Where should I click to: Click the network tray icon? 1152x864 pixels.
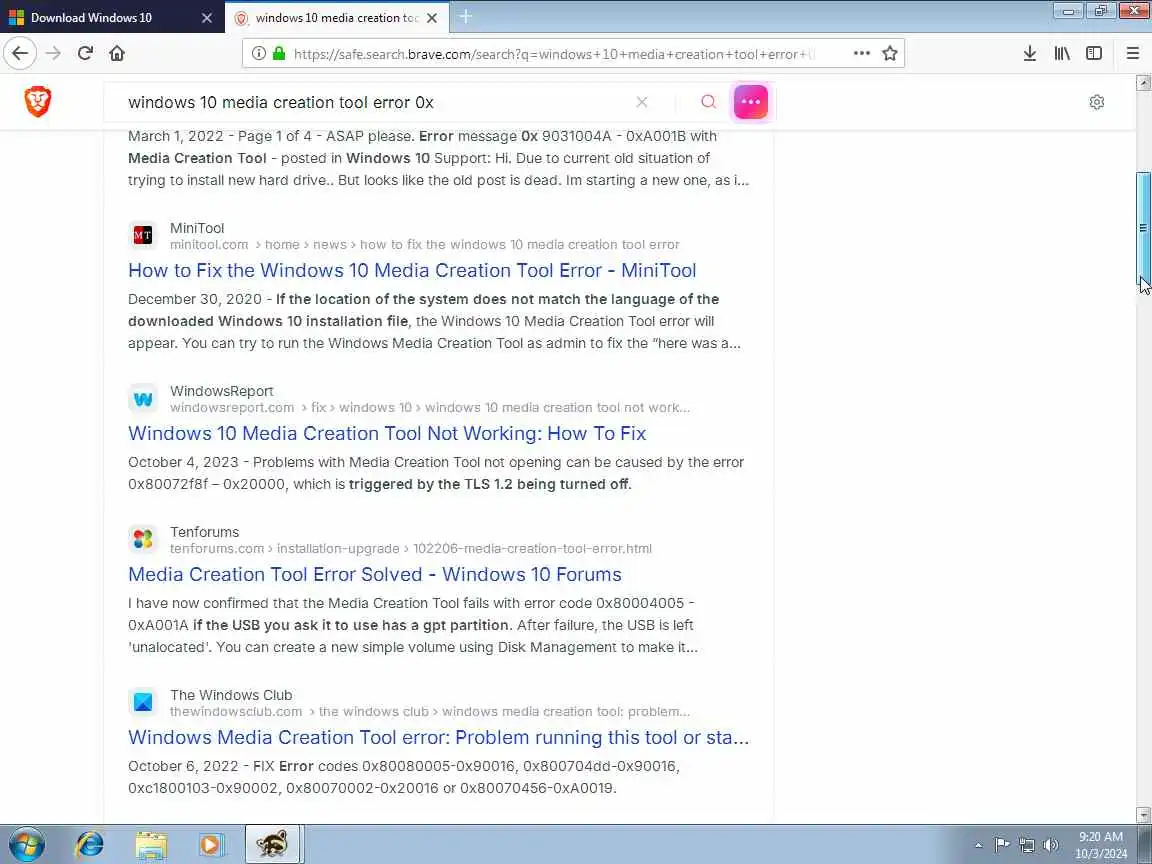1026,845
